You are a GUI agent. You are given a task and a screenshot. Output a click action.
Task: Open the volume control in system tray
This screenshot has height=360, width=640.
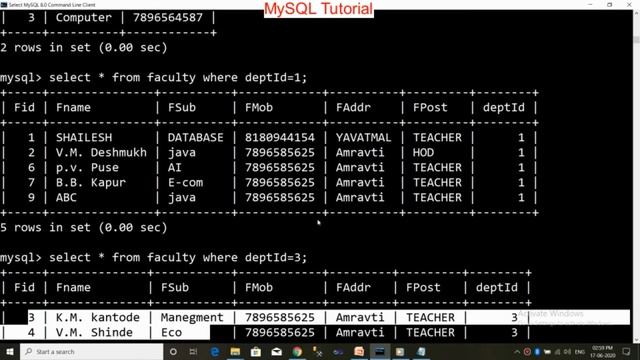pyautogui.click(x=567, y=351)
